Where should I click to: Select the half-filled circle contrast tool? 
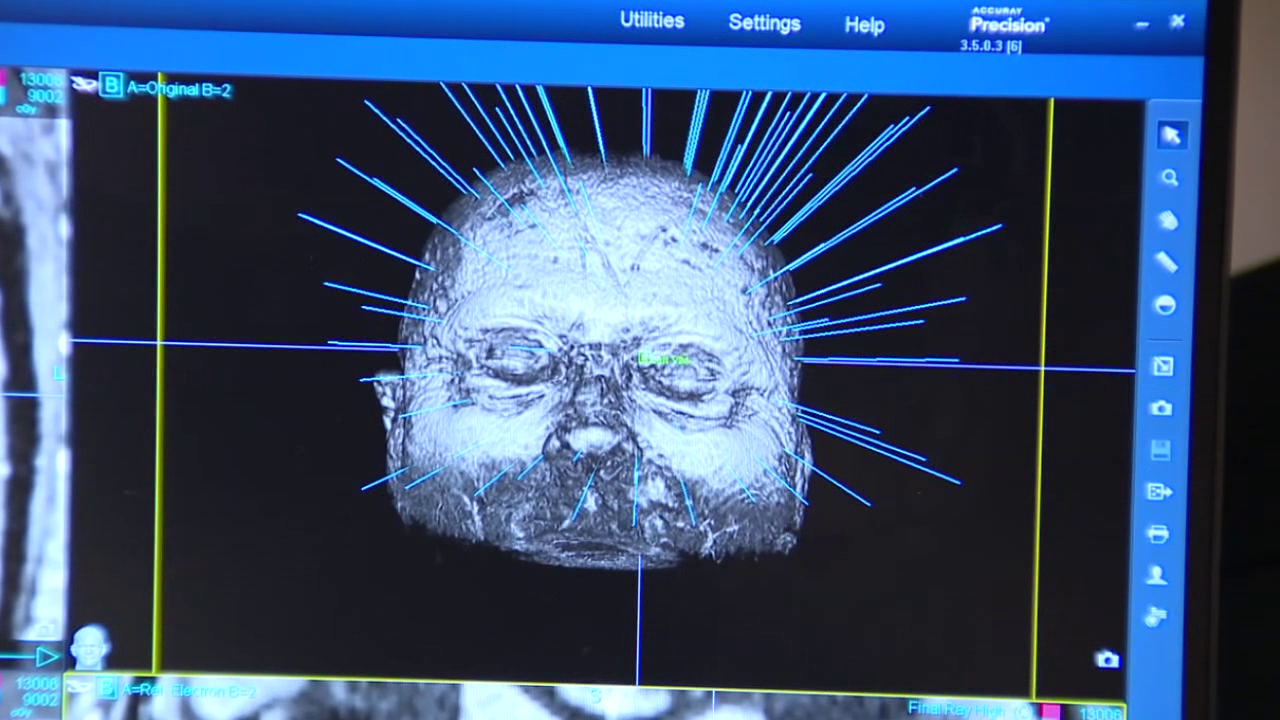(1165, 306)
